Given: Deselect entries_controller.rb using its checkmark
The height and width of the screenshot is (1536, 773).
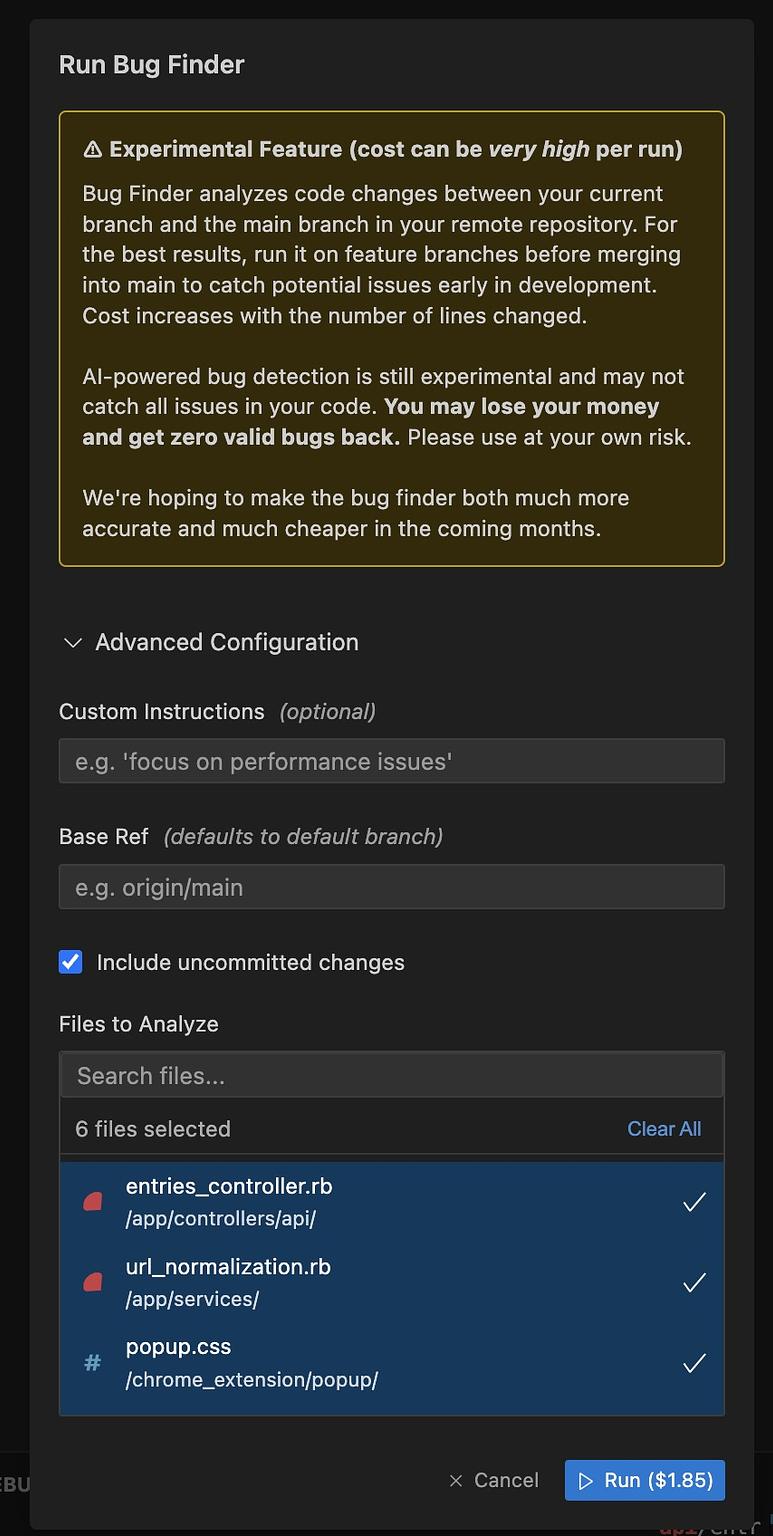Looking at the screenshot, I should click(x=694, y=1202).
